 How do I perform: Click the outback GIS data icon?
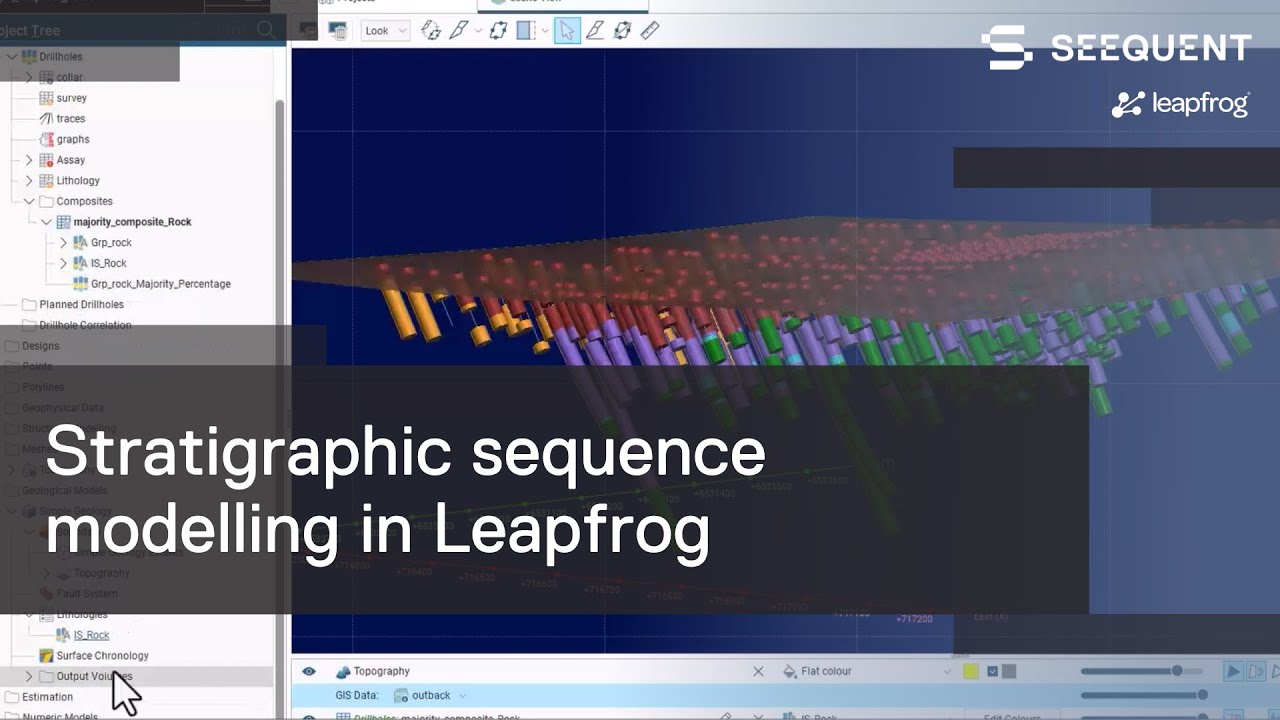point(401,695)
